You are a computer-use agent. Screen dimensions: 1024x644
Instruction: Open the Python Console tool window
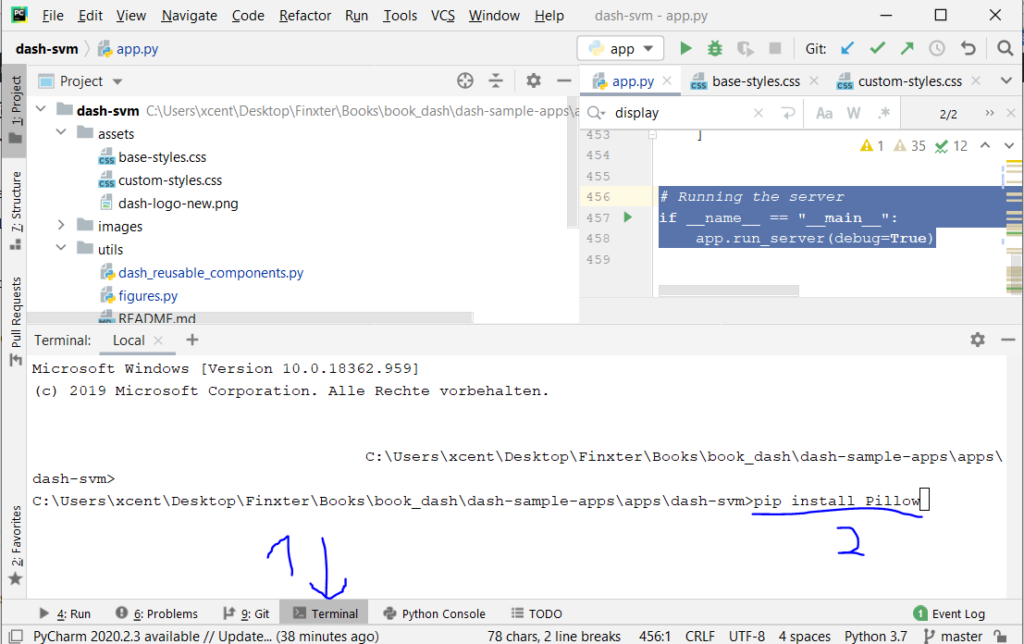[435, 613]
